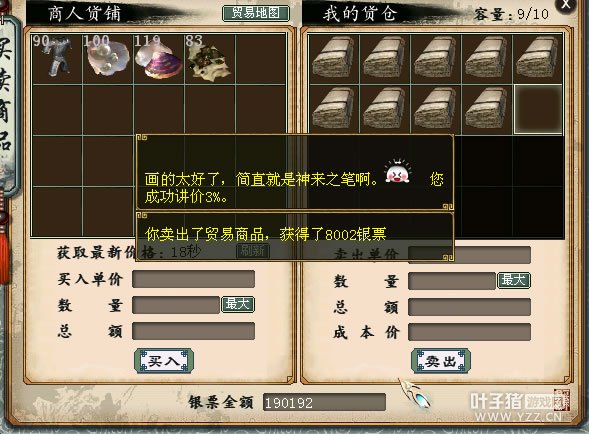This screenshot has height=434, width=589.
Task: Focus the 买入单价 buy unit price field
Action: pyautogui.click(x=193, y=279)
